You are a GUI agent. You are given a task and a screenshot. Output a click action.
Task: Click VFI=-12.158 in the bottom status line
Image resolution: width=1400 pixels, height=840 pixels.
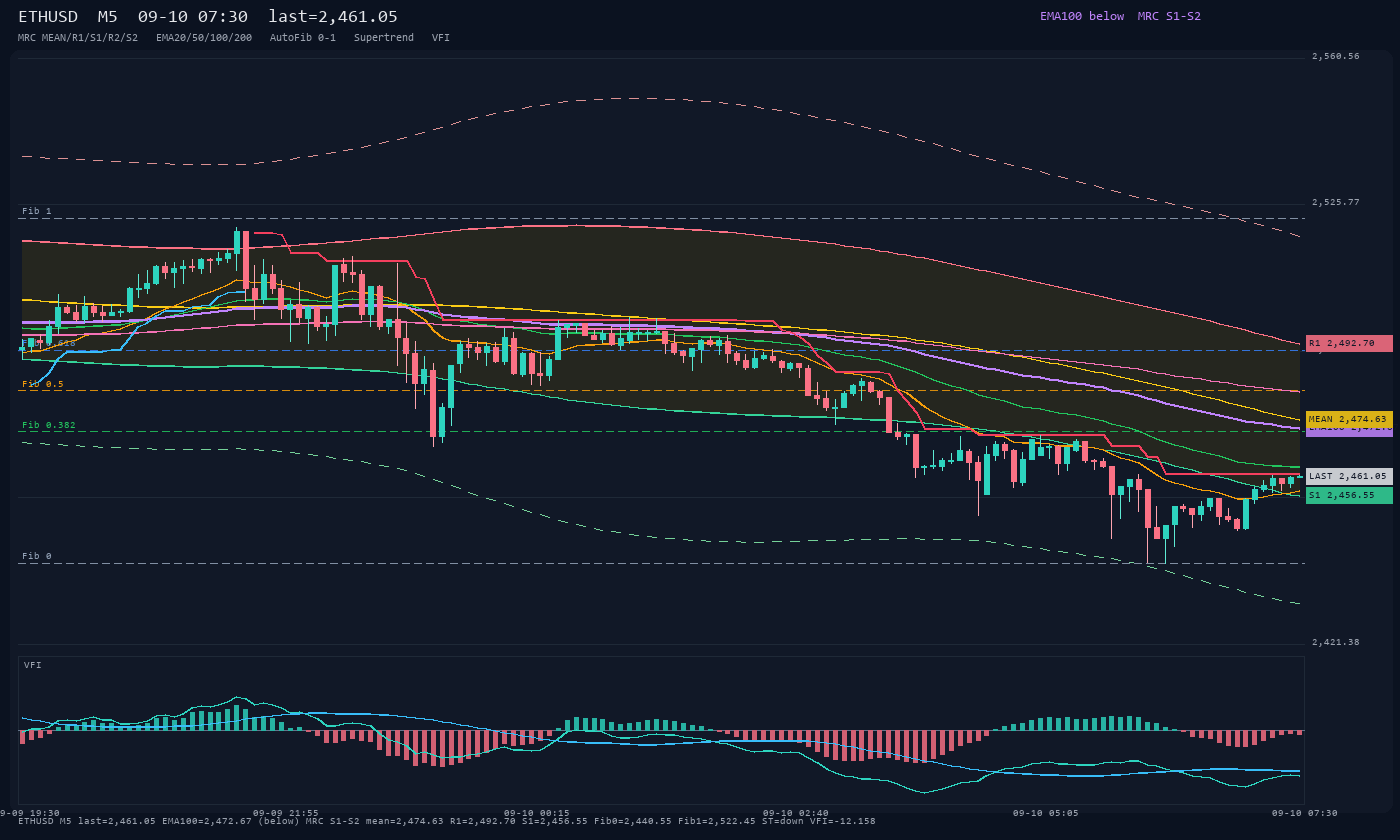click(x=843, y=821)
